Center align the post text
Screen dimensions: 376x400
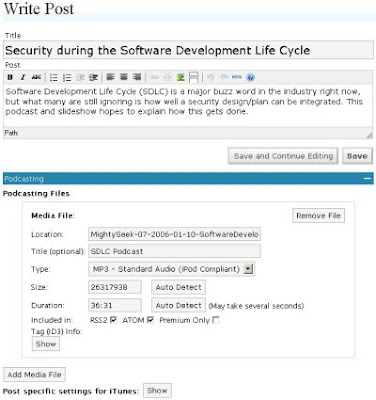click(124, 77)
